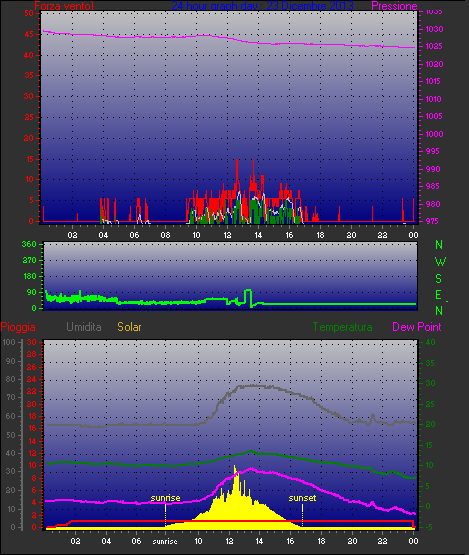This screenshot has width=469, height=555.
Task: Click the 360 degree axis tick
Action: point(29,244)
